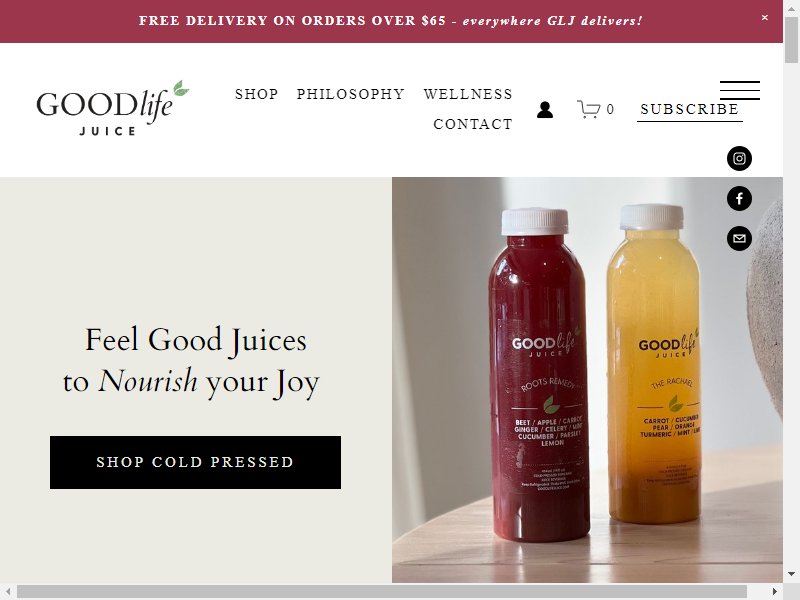This screenshot has width=800, height=600.
Task: Open the Shop menu
Action: (x=257, y=94)
